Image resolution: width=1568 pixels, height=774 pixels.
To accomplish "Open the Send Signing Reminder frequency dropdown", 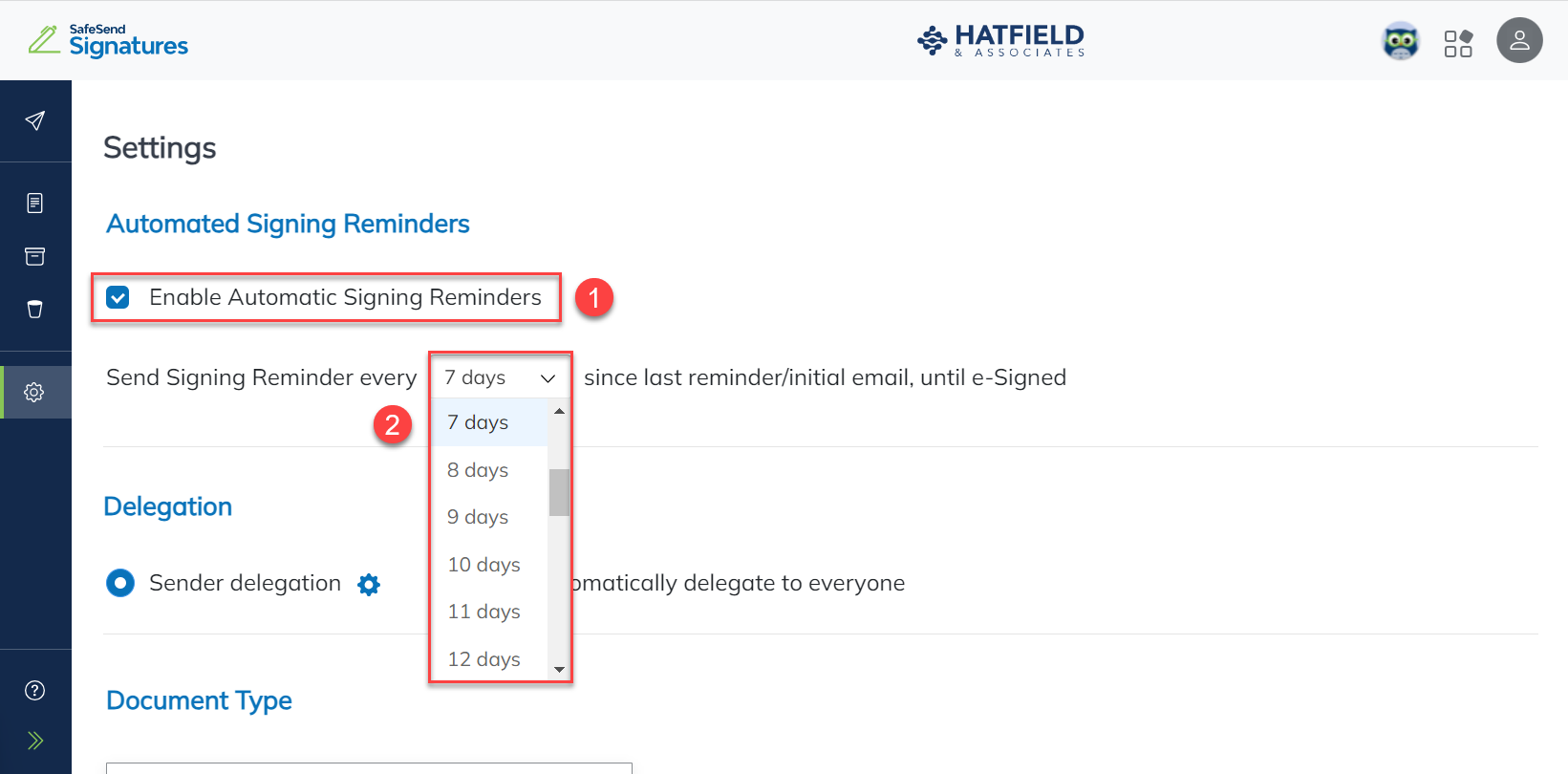I will coord(499,376).
